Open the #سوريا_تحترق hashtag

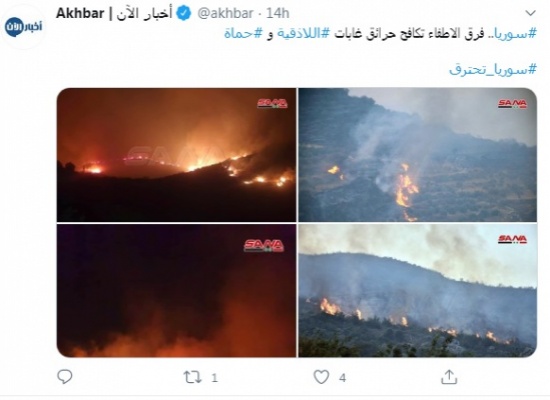click(x=493, y=69)
